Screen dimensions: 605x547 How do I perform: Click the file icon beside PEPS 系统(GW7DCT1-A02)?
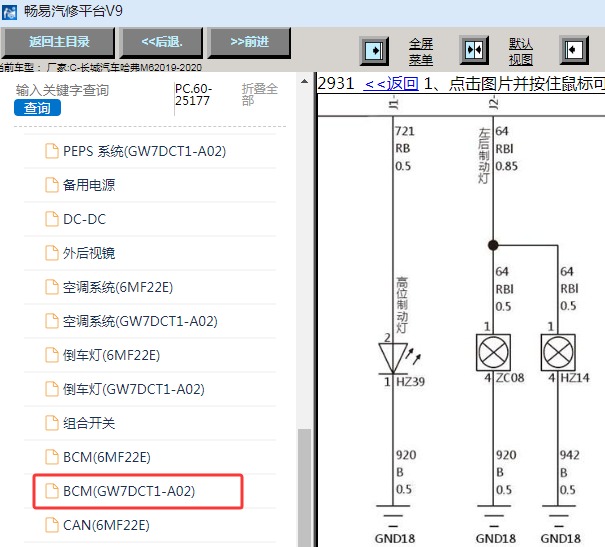[52, 151]
